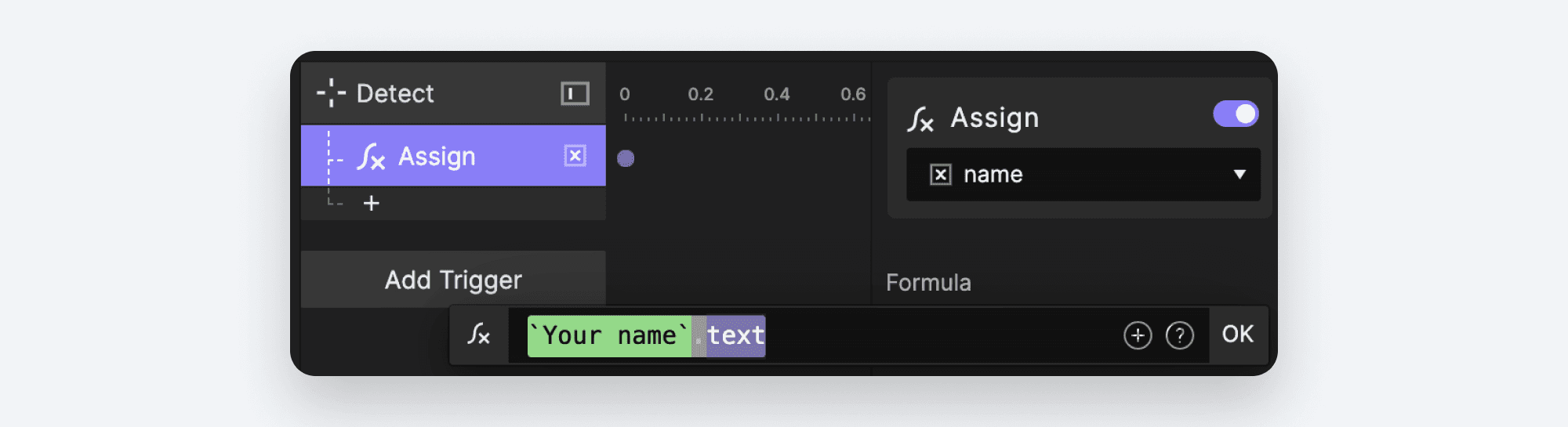Open formula help question mark icon

pos(1180,335)
